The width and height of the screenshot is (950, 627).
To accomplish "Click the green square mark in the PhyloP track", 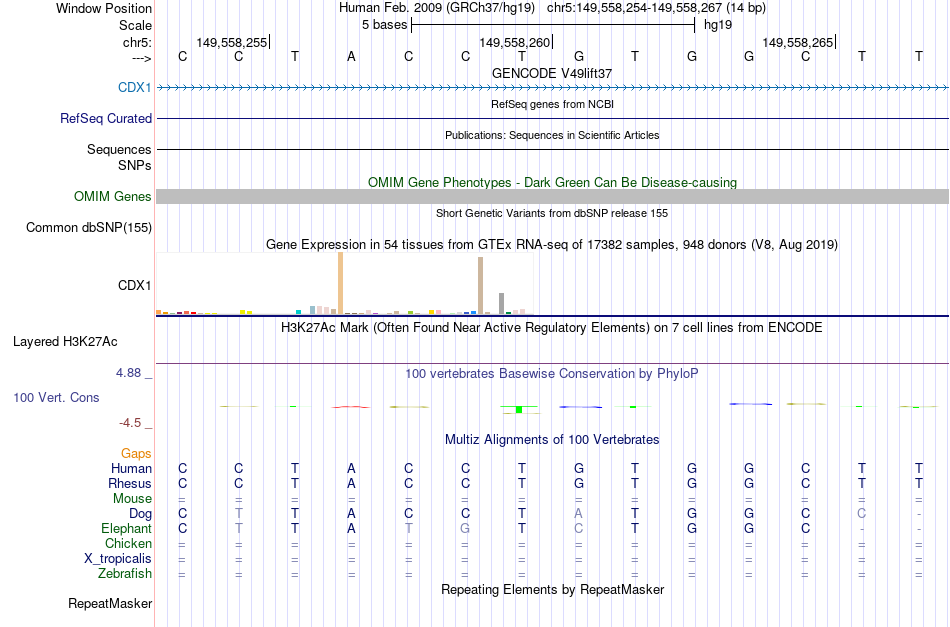I will coord(519,410).
